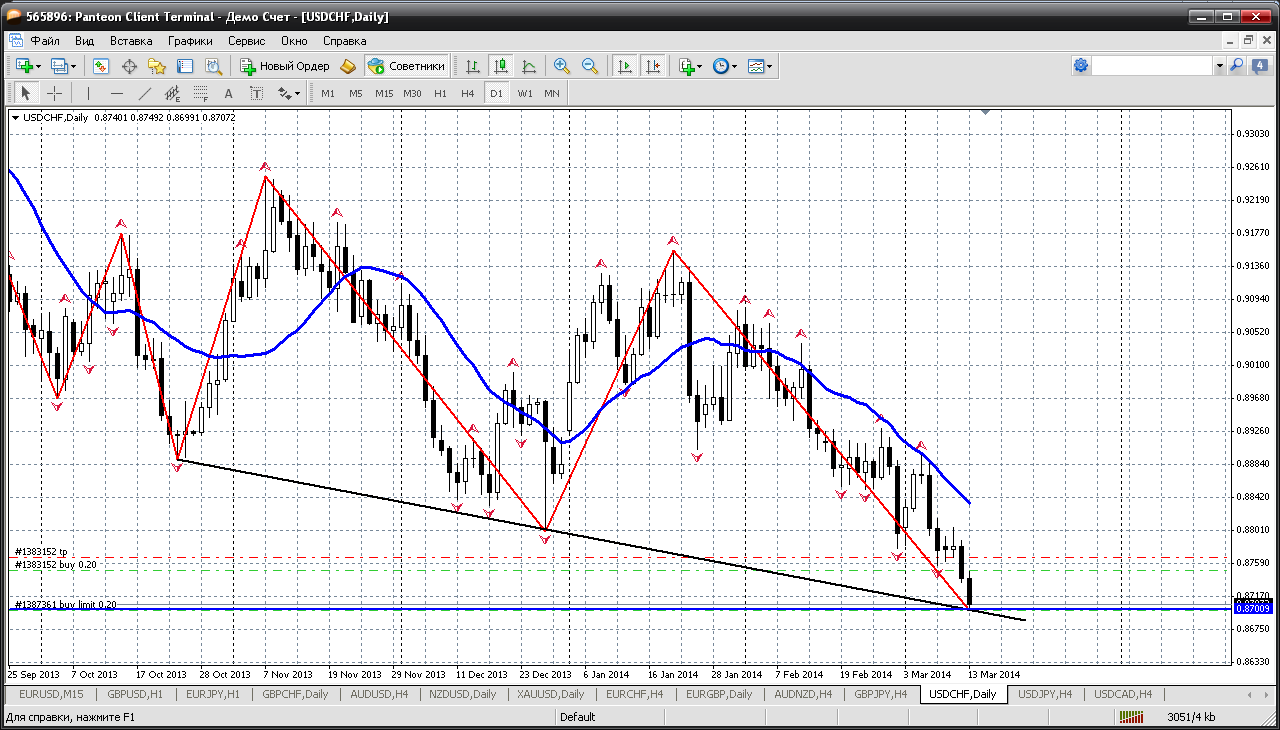Select the Crosshair tool

[54, 93]
